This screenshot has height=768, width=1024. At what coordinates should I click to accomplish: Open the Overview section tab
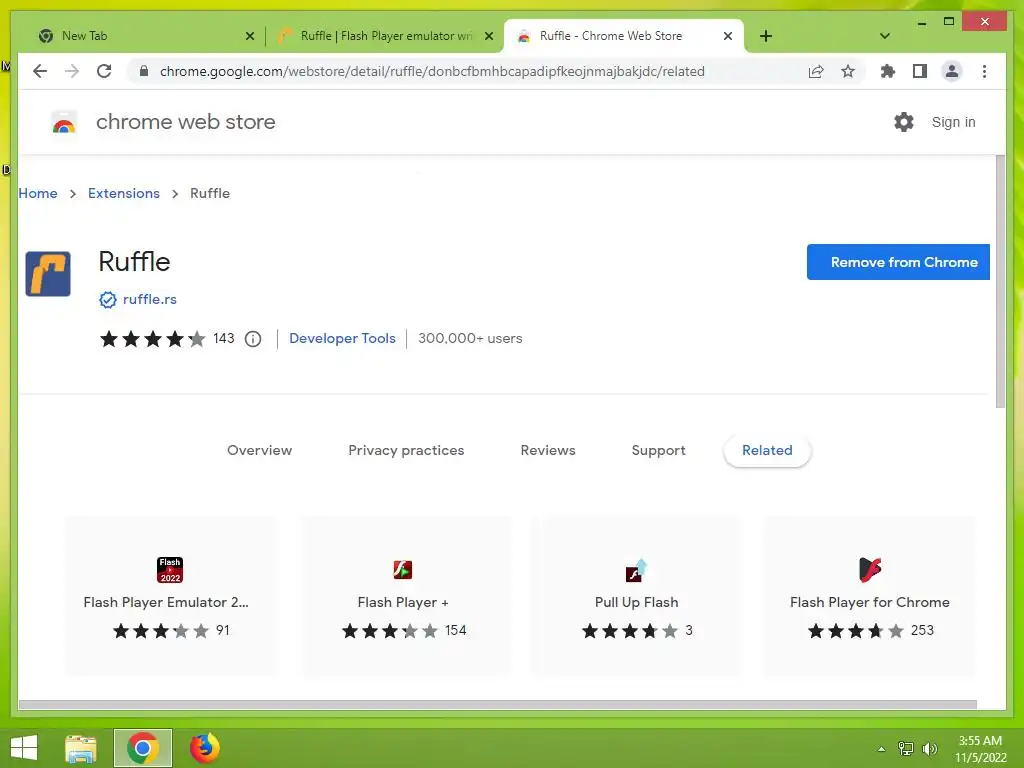click(x=259, y=451)
